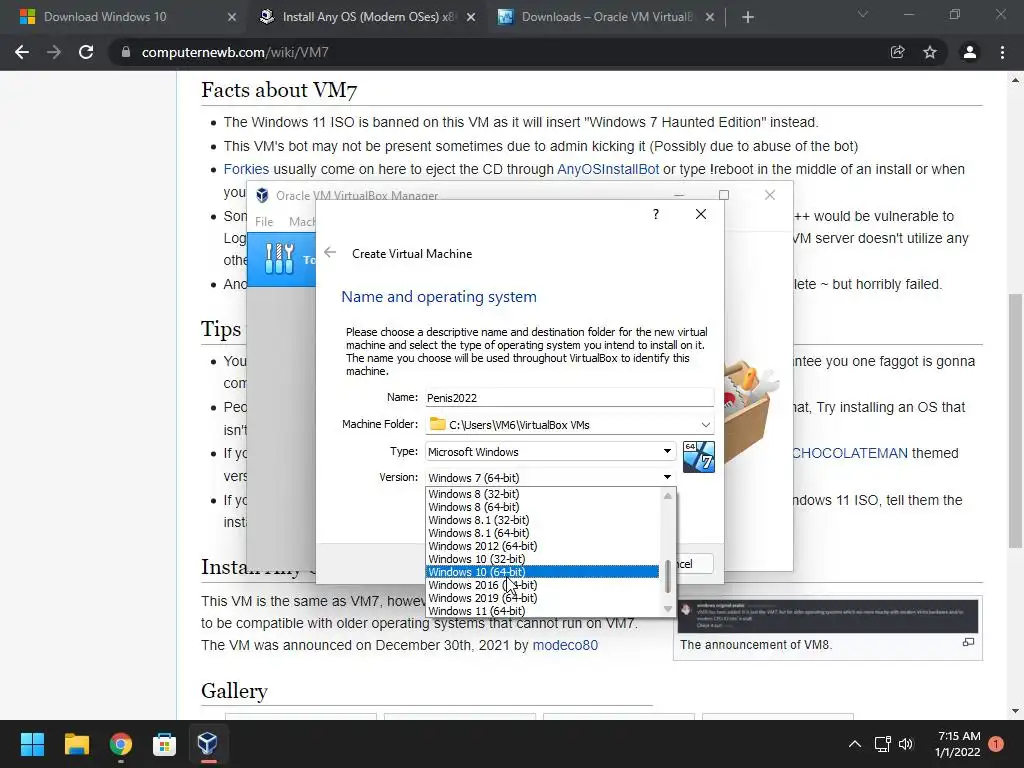
Task: Open the CHOCOLATEMAN link
Action: tap(850, 453)
